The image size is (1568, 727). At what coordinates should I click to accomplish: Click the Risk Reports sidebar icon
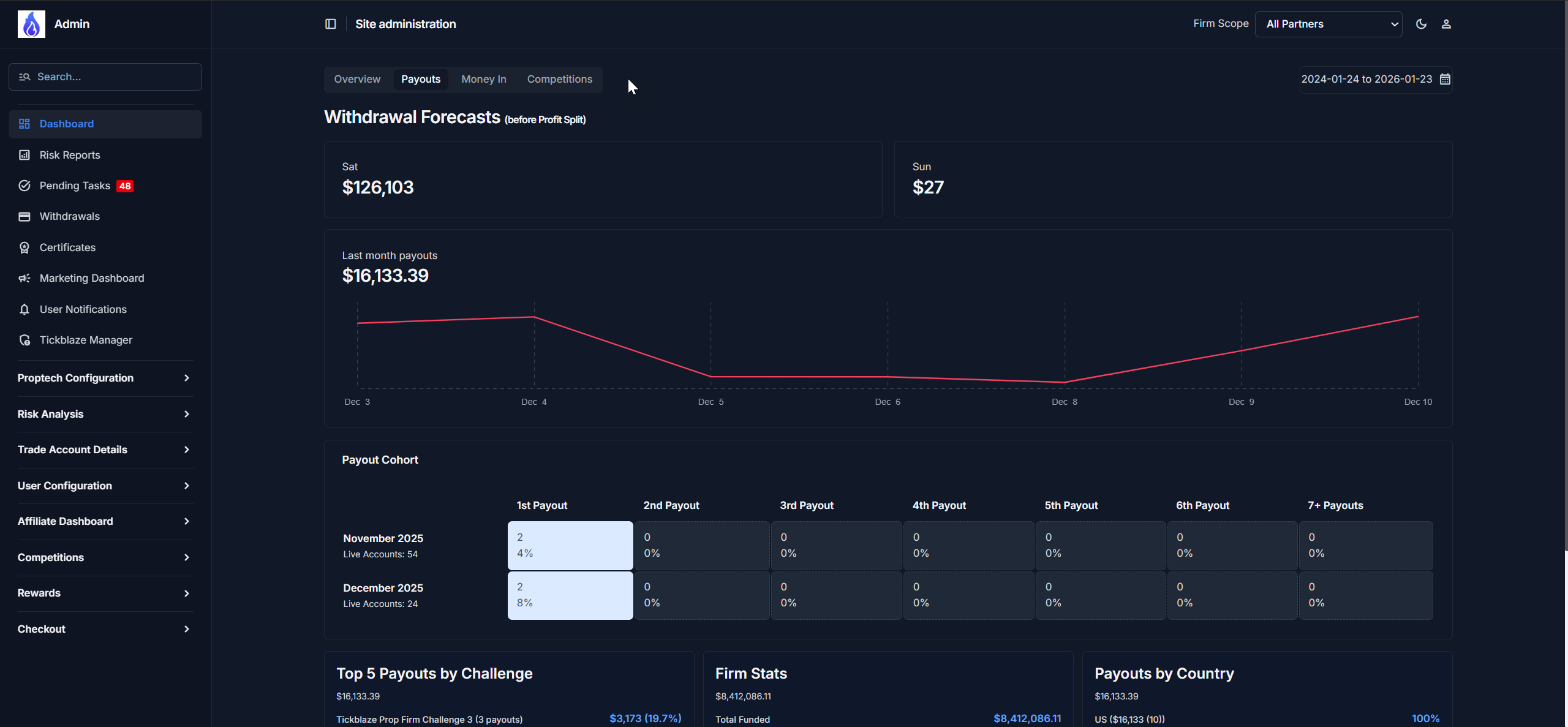(24, 155)
